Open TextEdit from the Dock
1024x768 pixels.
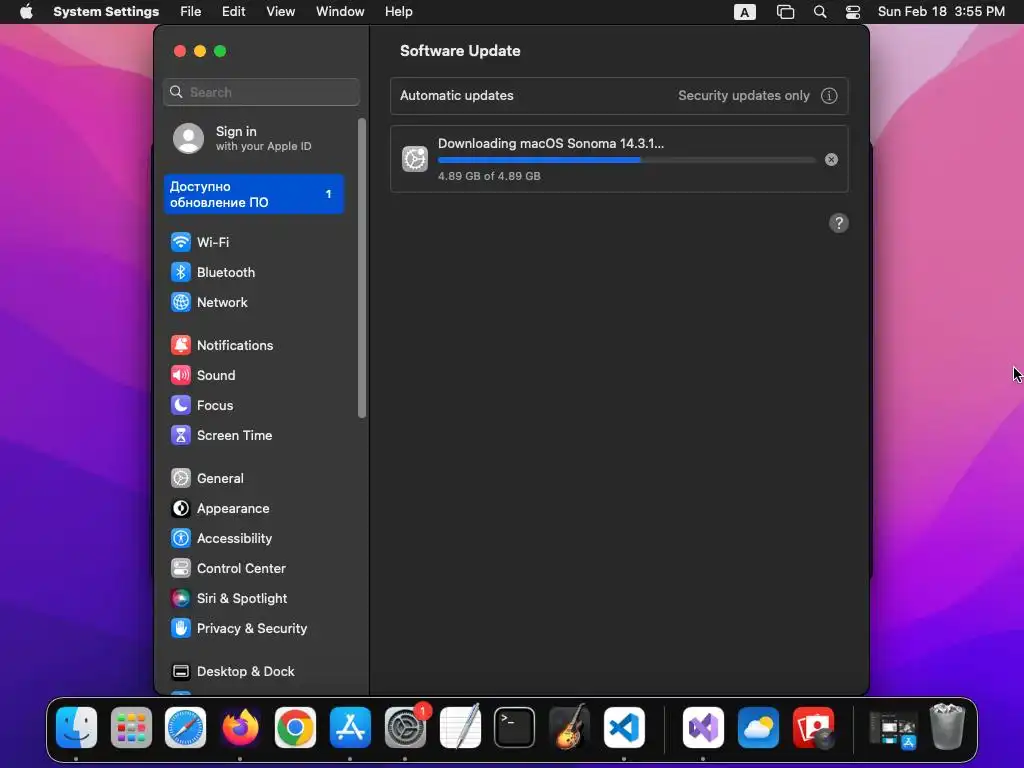tap(460, 726)
